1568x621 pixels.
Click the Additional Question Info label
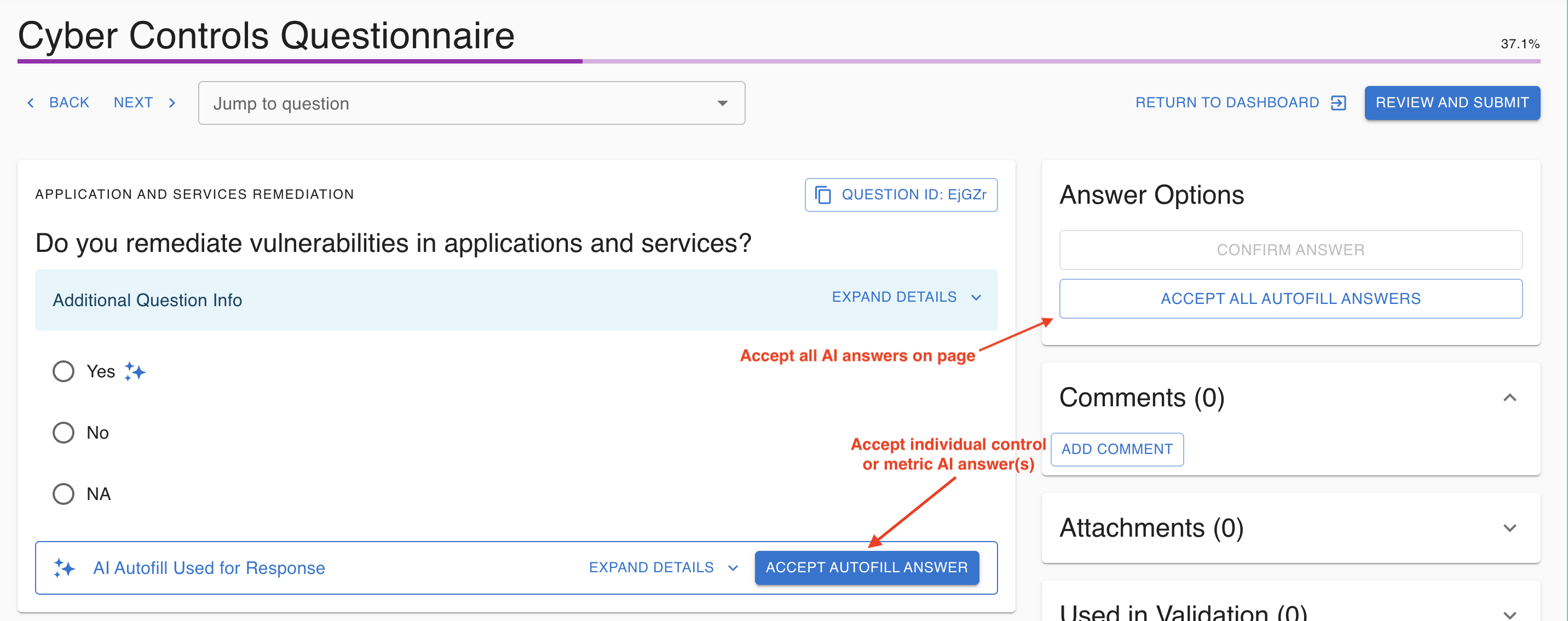point(147,300)
